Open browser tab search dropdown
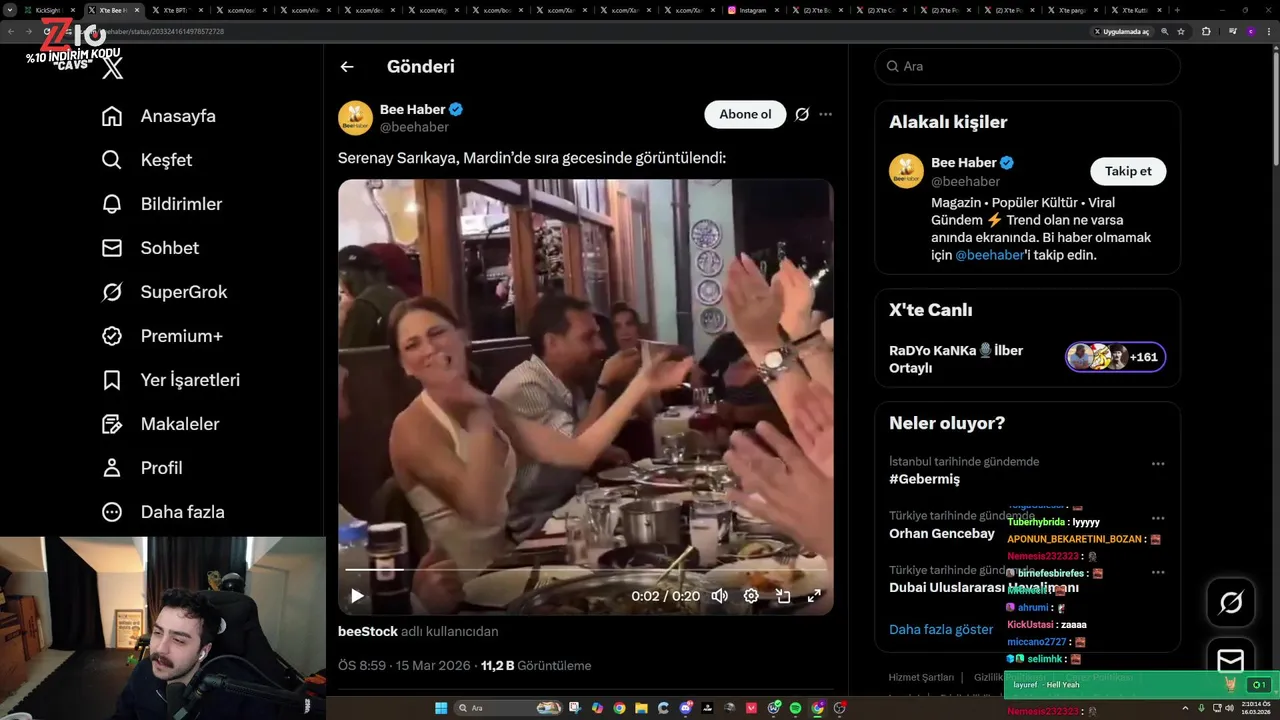 pyautogui.click(x=10, y=10)
